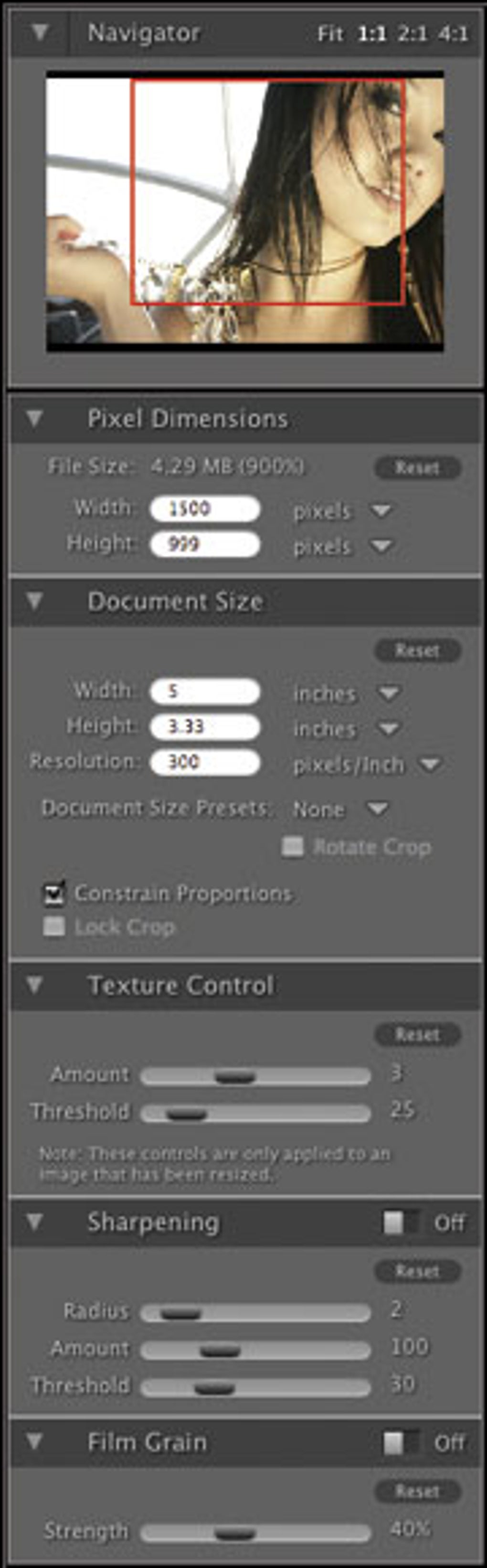Click the Resolution input field
The height and width of the screenshot is (1568, 487).
point(205,762)
